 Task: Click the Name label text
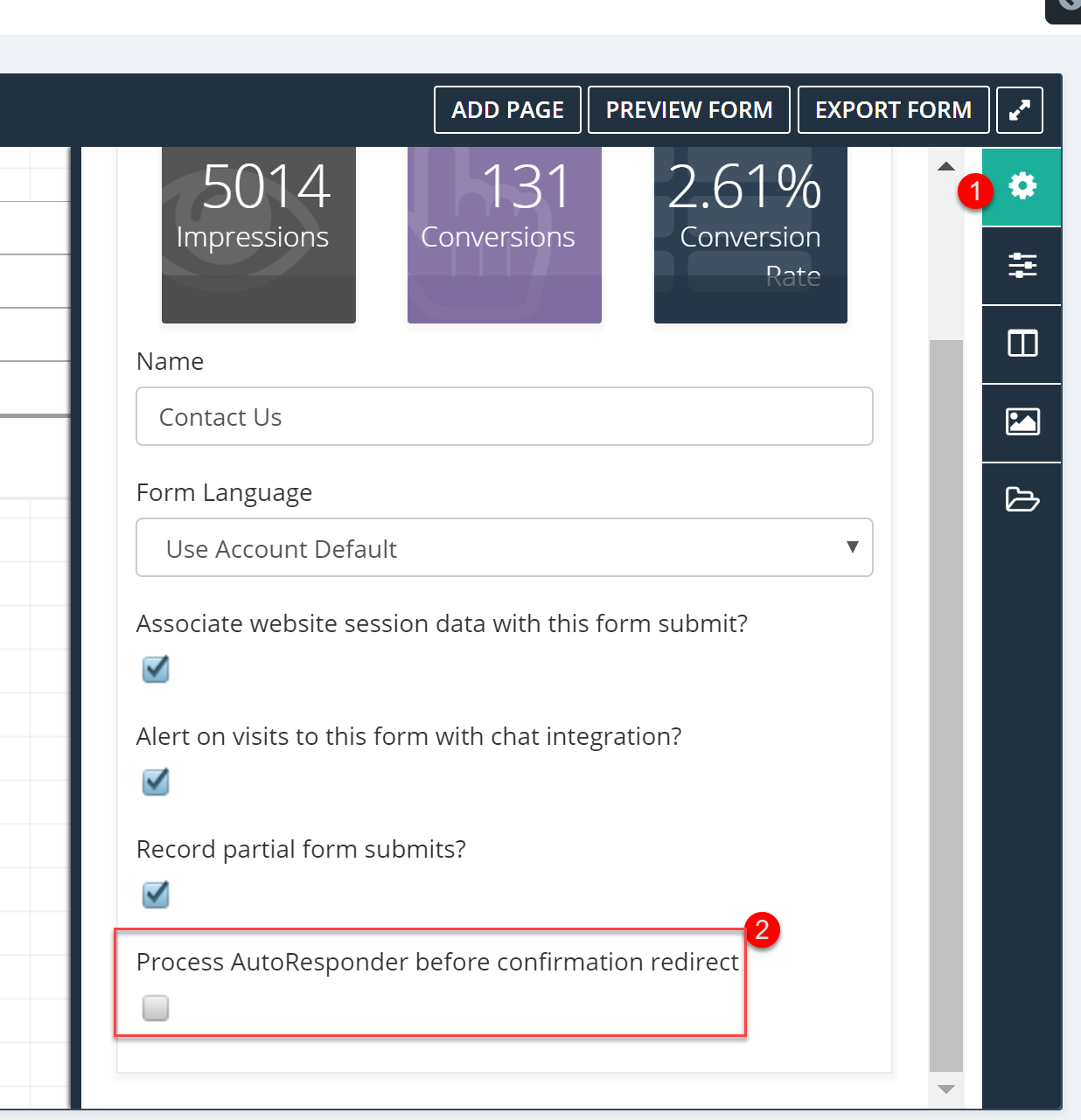click(170, 361)
